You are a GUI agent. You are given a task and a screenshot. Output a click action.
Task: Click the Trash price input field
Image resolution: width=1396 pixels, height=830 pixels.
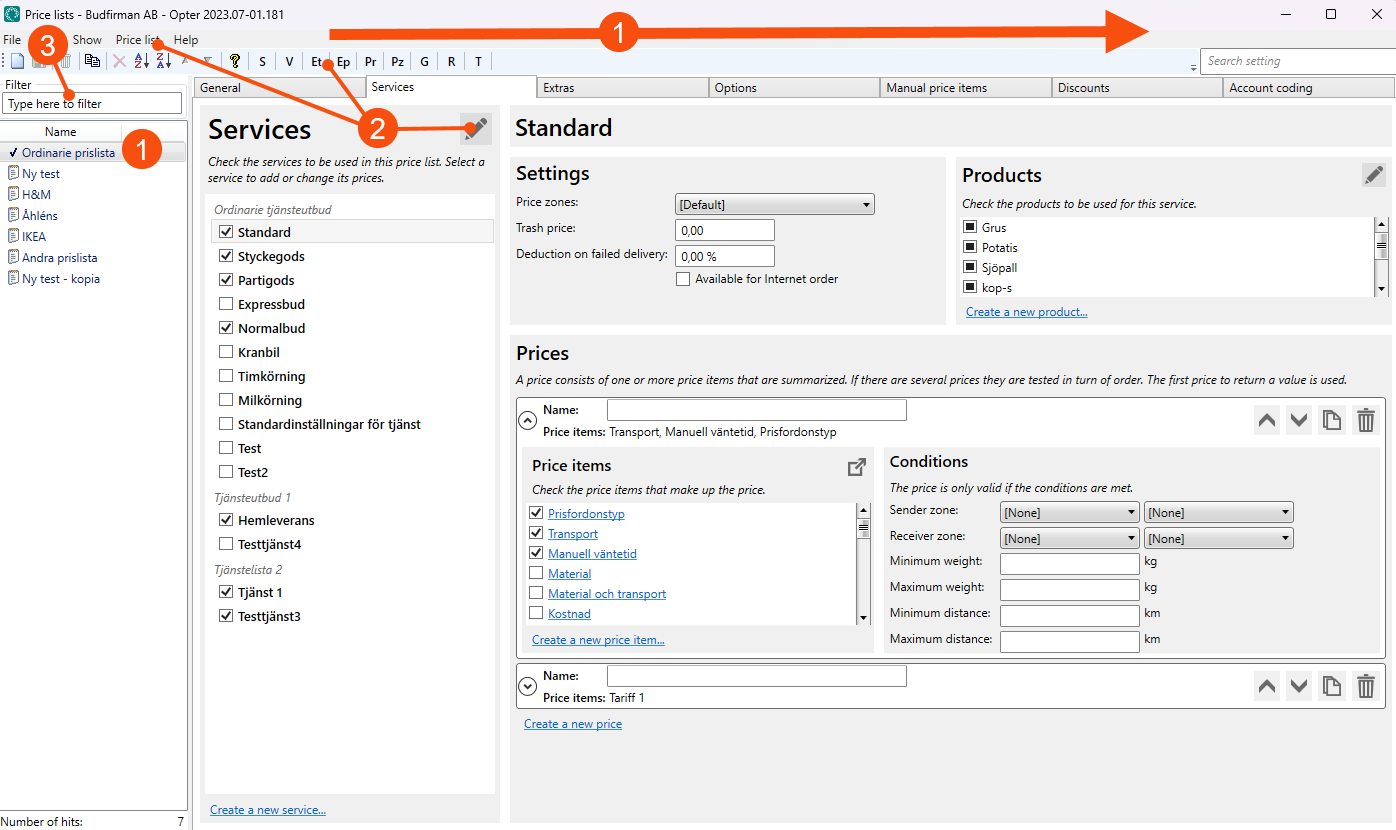tap(725, 230)
